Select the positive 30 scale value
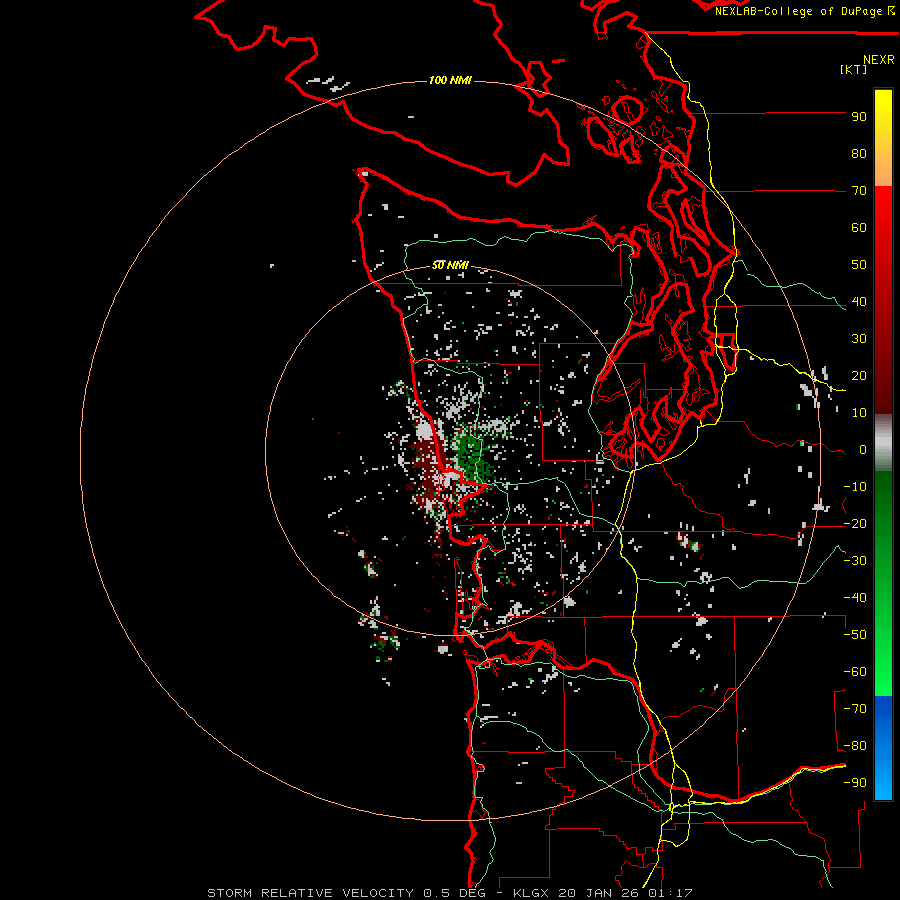The width and height of the screenshot is (900, 900). (x=859, y=339)
